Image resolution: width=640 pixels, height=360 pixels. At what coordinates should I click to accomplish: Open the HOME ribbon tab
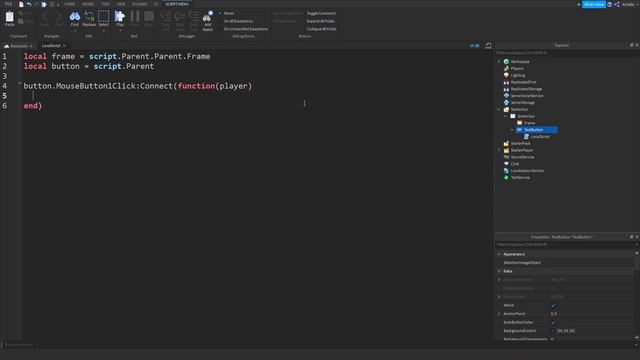pos(69,4)
